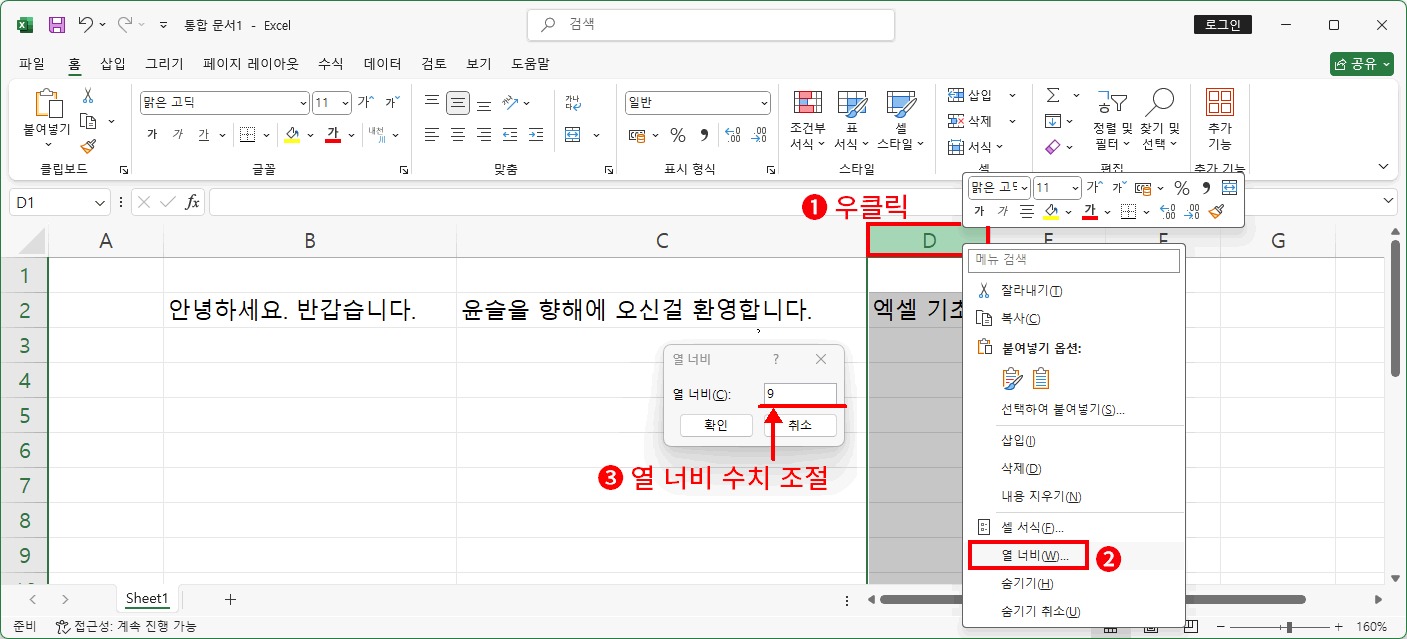Merge and center cells from the ribbon
The image size is (1407, 639).
(573, 134)
